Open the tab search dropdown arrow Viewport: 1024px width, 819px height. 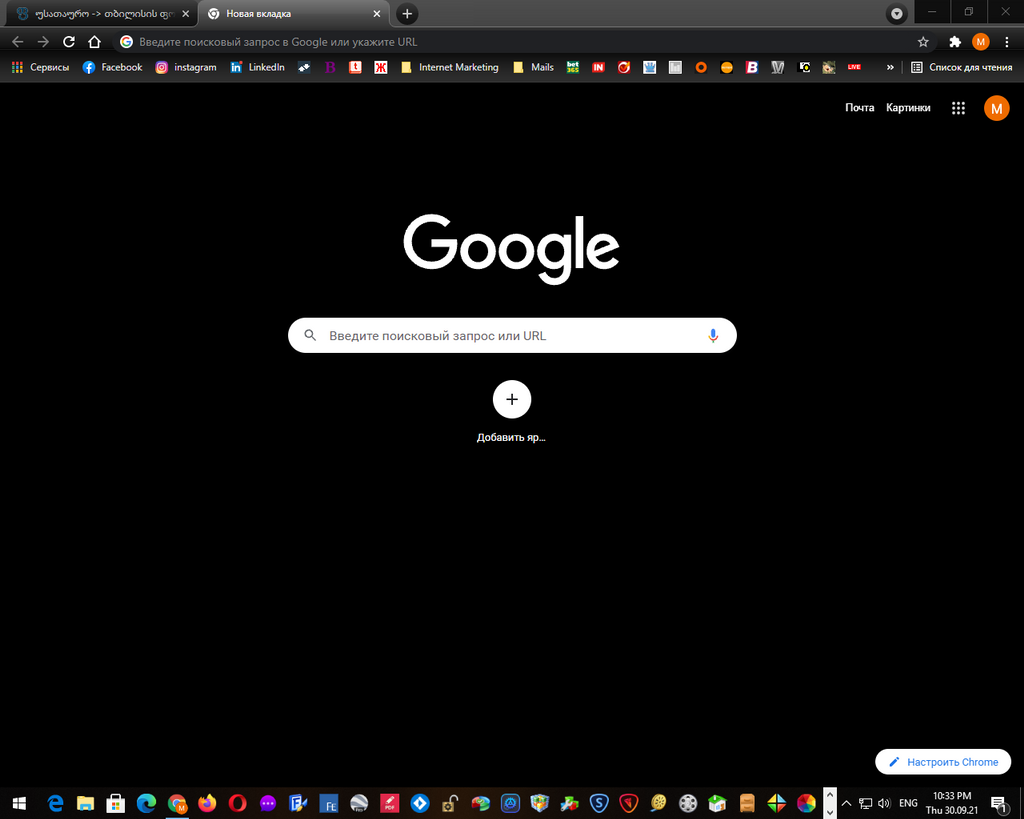pyautogui.click(x=897, y=14)
